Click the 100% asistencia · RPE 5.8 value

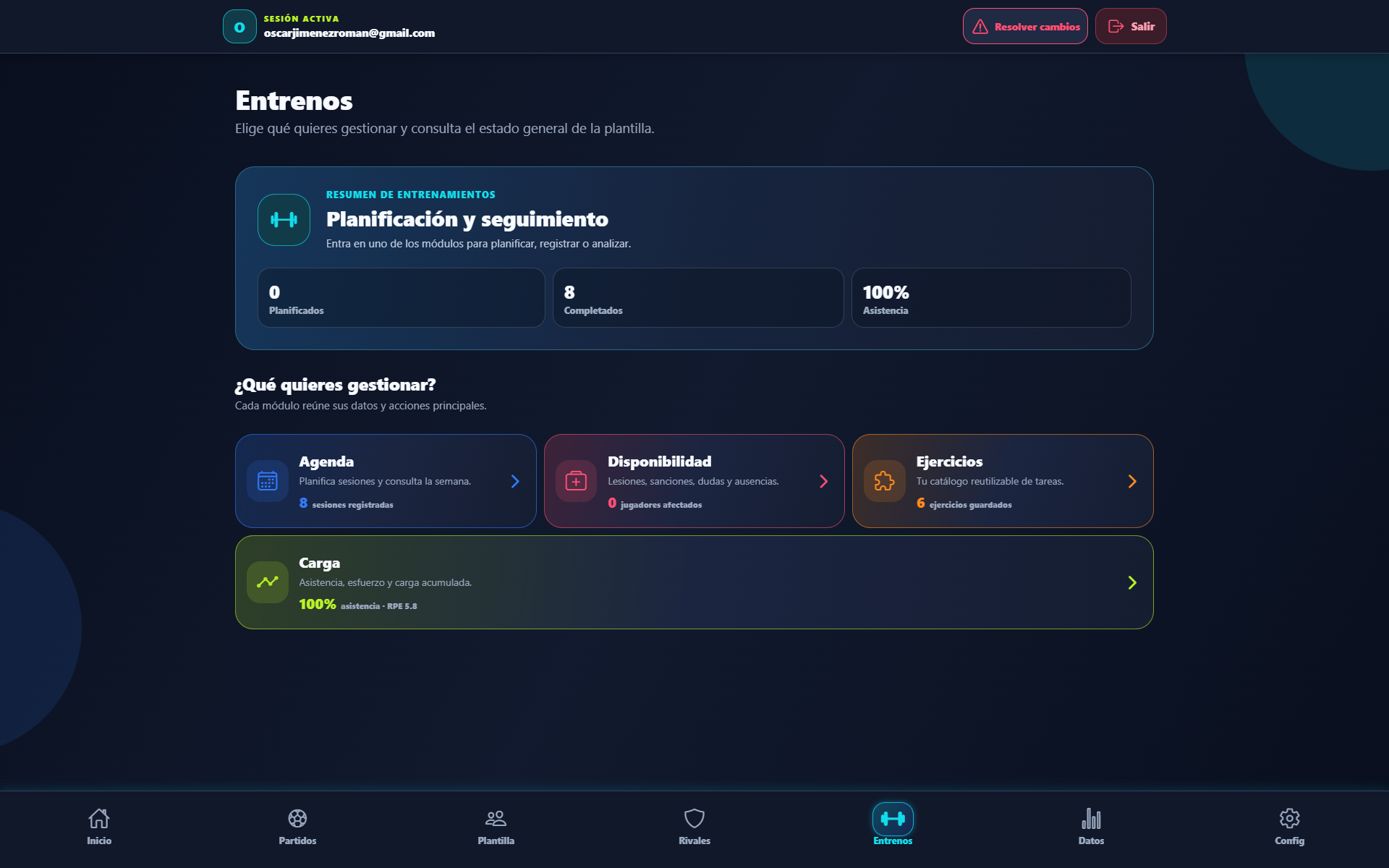click(x=357, y=605)
